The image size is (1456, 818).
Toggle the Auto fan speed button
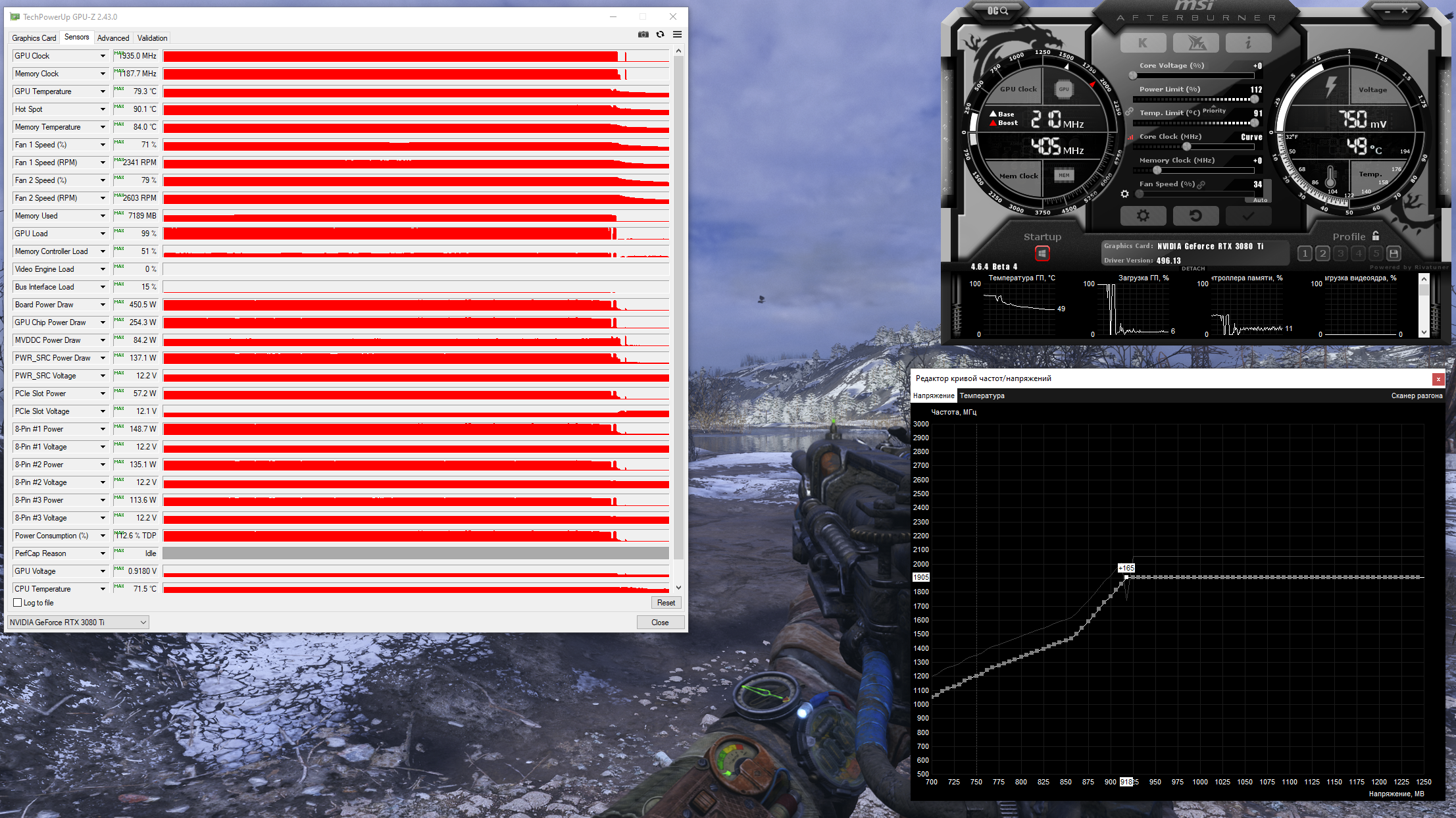[x=1260, y=200]
